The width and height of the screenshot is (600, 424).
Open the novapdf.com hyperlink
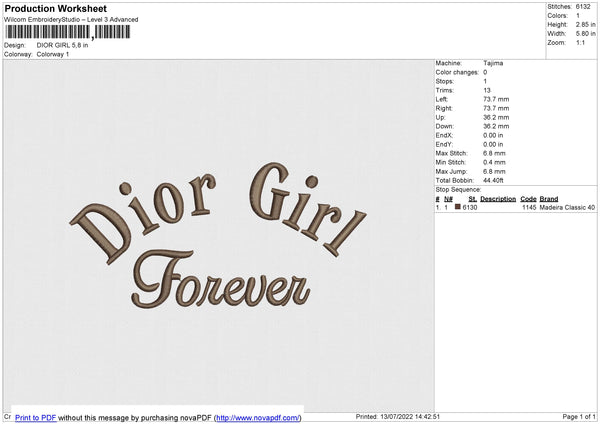tap(258, 418)
